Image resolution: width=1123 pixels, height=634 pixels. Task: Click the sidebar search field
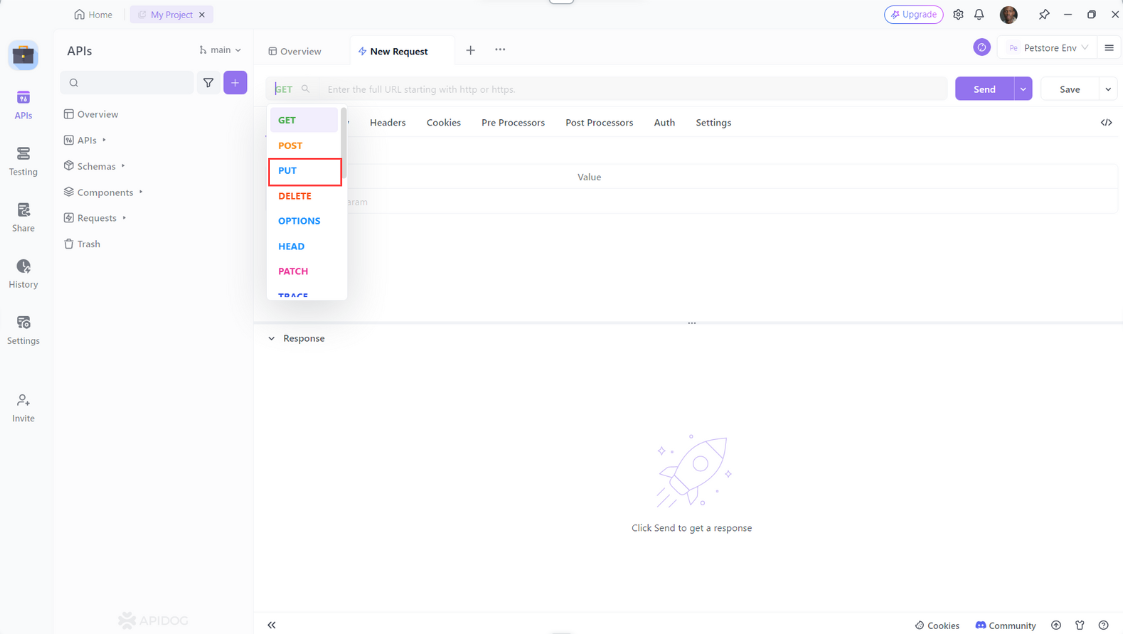point(127,82)
